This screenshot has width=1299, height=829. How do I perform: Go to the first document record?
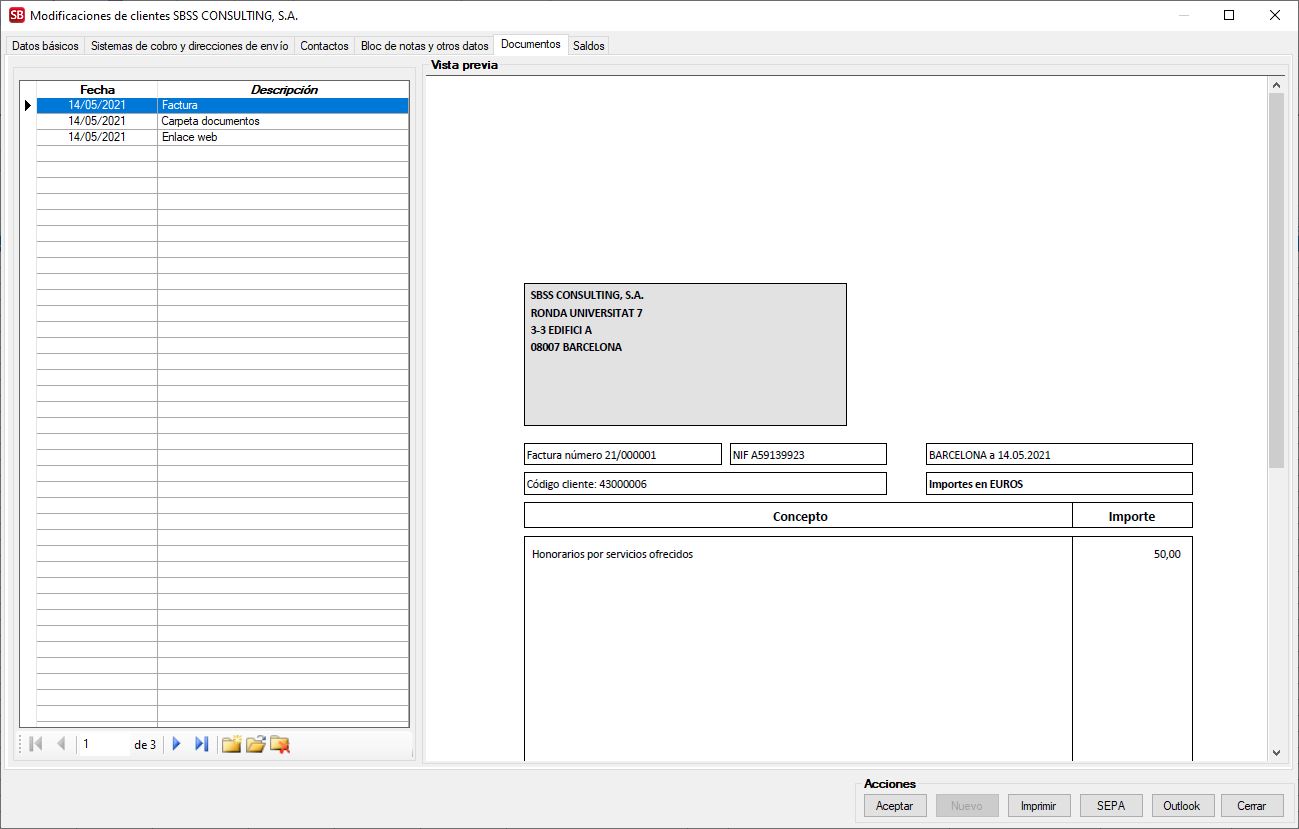pyautogui.click(x=36, y=744)
